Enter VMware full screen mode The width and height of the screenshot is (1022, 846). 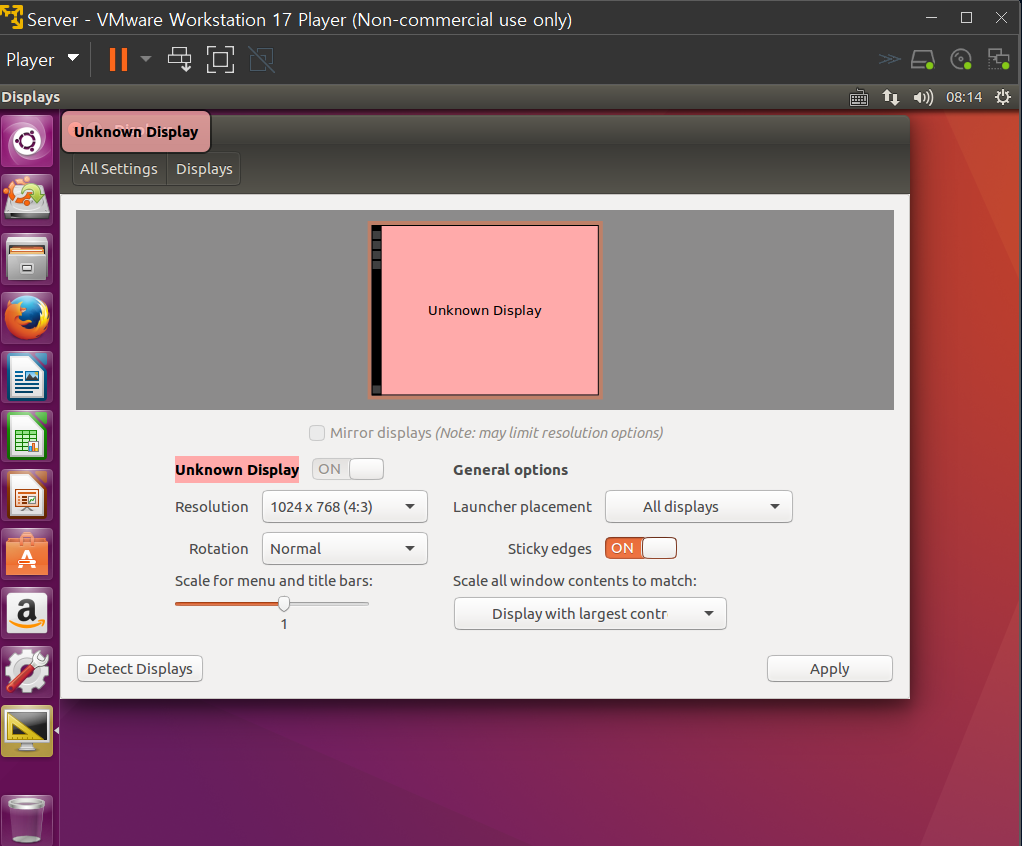click(x=220, y=59)
